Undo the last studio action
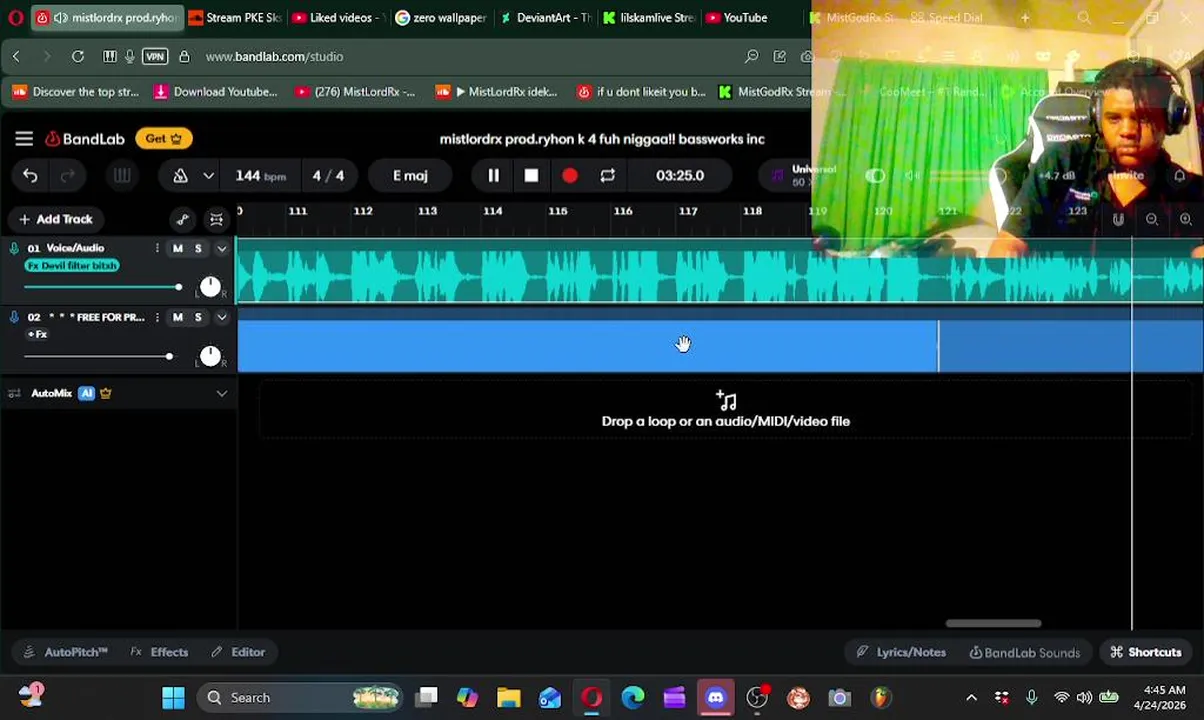Screen dimensions: 1204x720 click(30, 176)
